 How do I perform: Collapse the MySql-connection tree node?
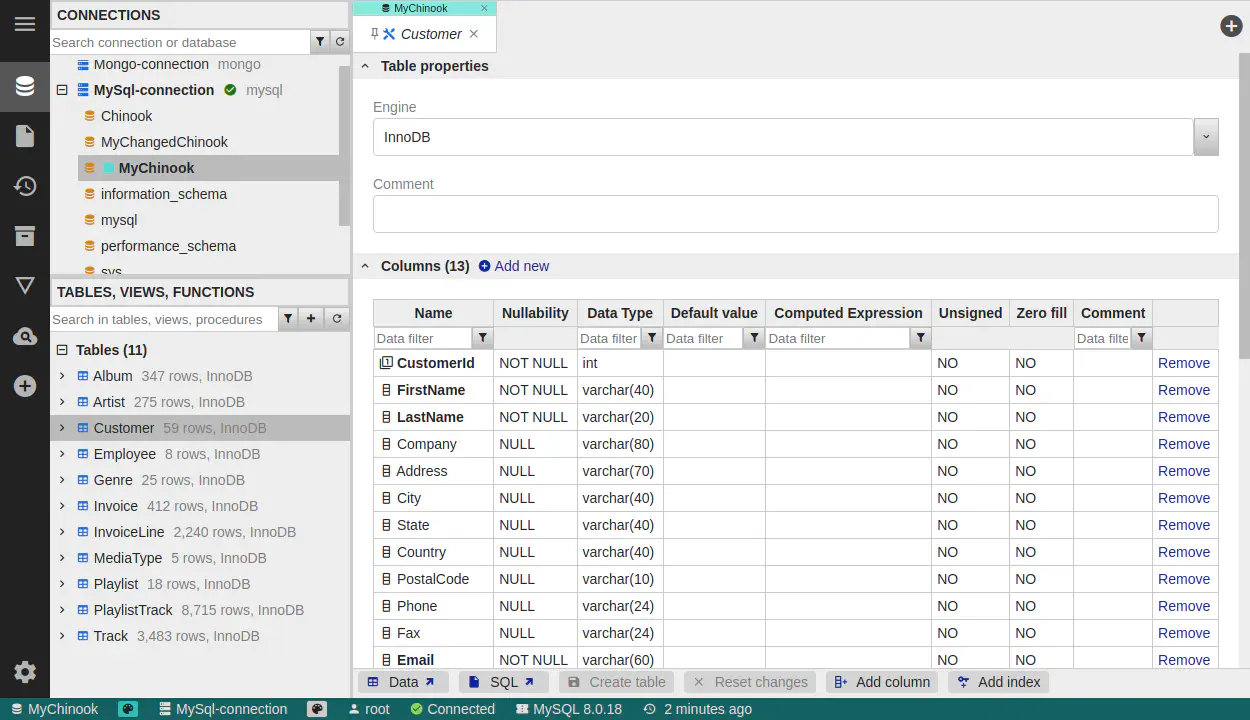[62, 90]
